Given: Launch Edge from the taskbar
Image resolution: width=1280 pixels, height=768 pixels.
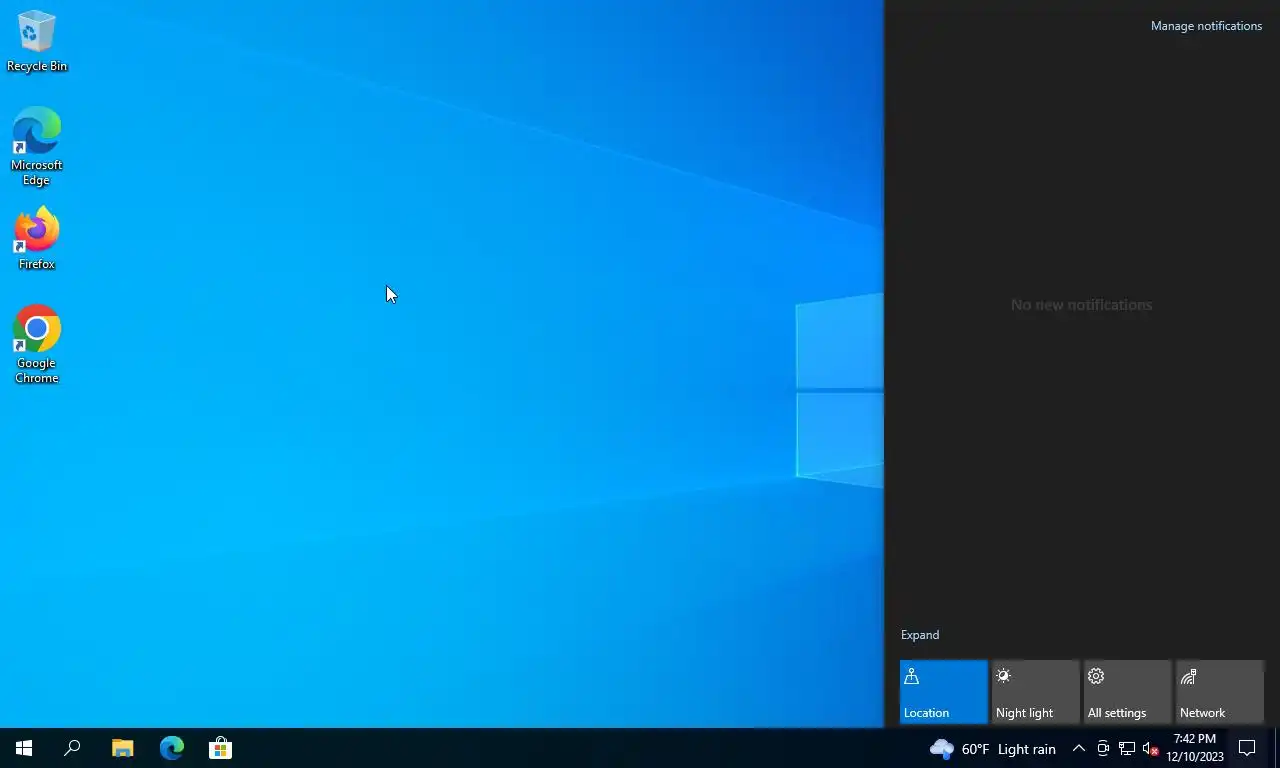Looking at the screenshot, I should (172, 748).
